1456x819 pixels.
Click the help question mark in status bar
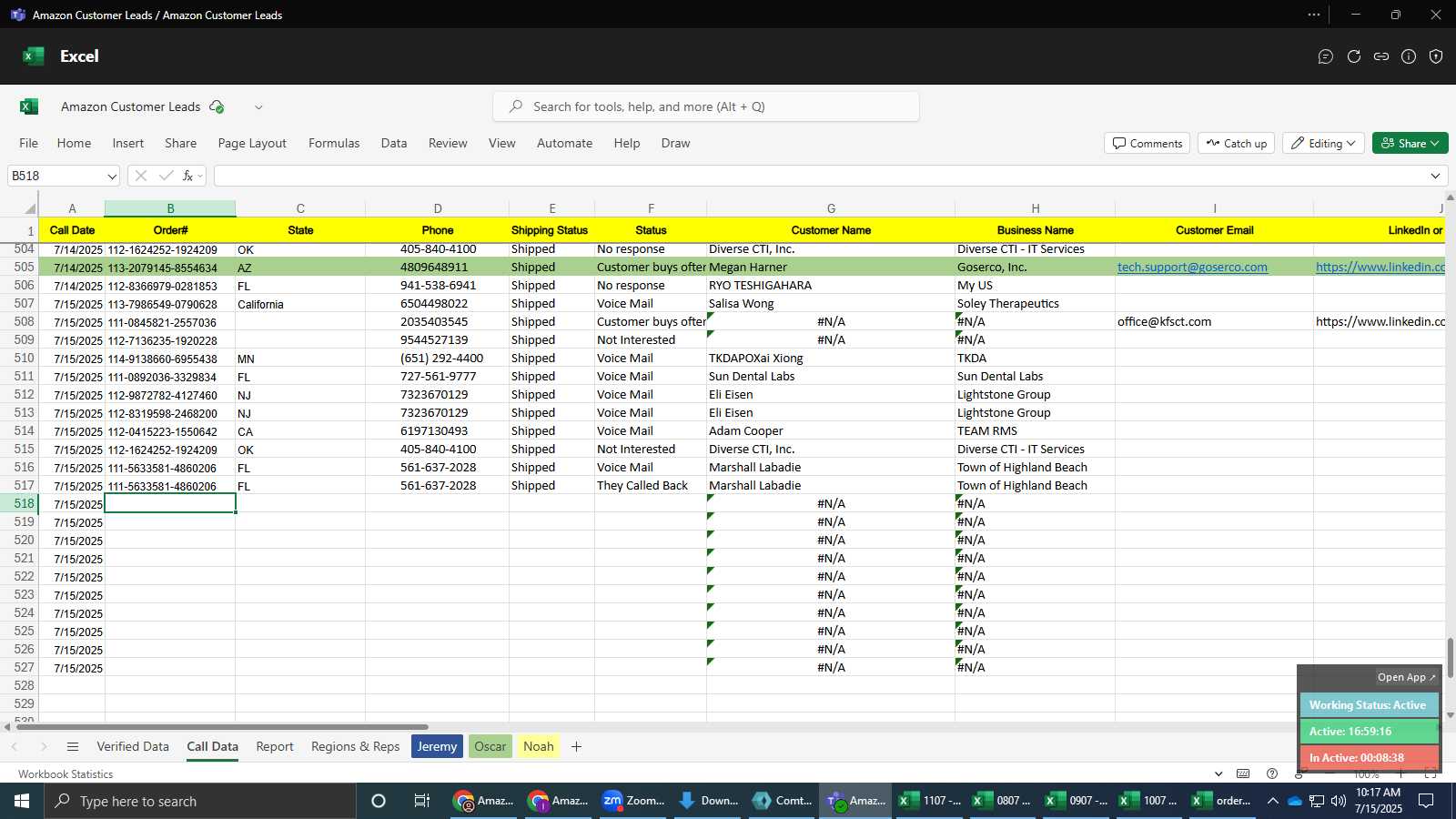1272,773
